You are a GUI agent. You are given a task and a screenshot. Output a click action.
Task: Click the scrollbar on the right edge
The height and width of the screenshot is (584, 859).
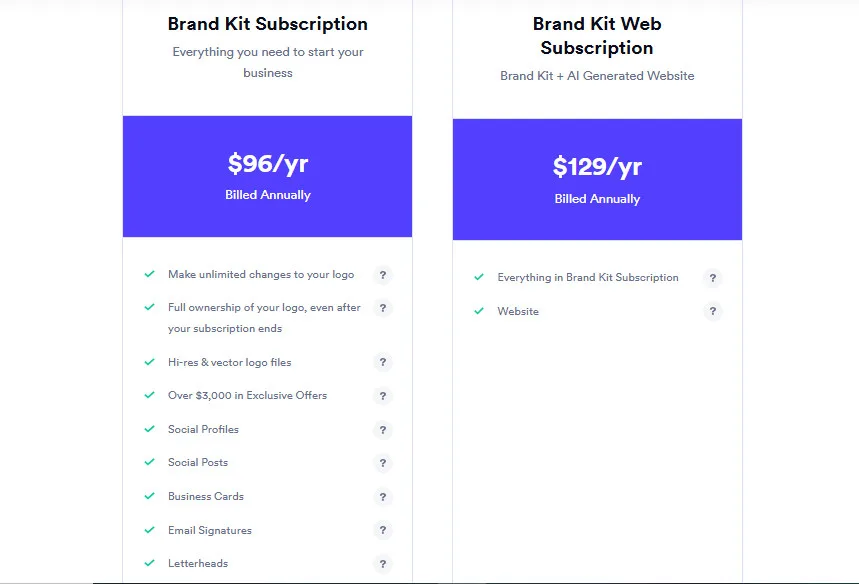[x=853, y=290]
